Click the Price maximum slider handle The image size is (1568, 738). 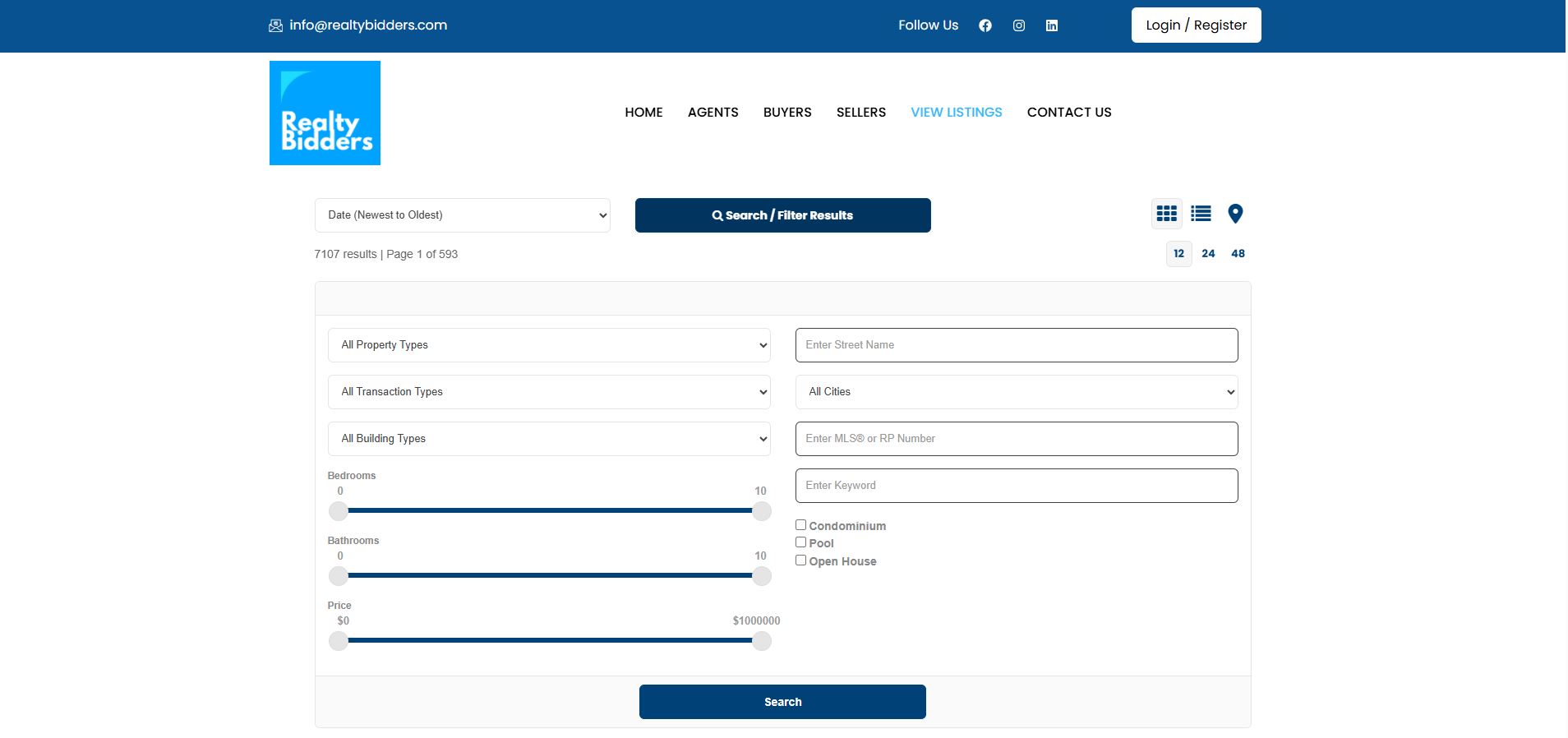(x=762, y=641)
